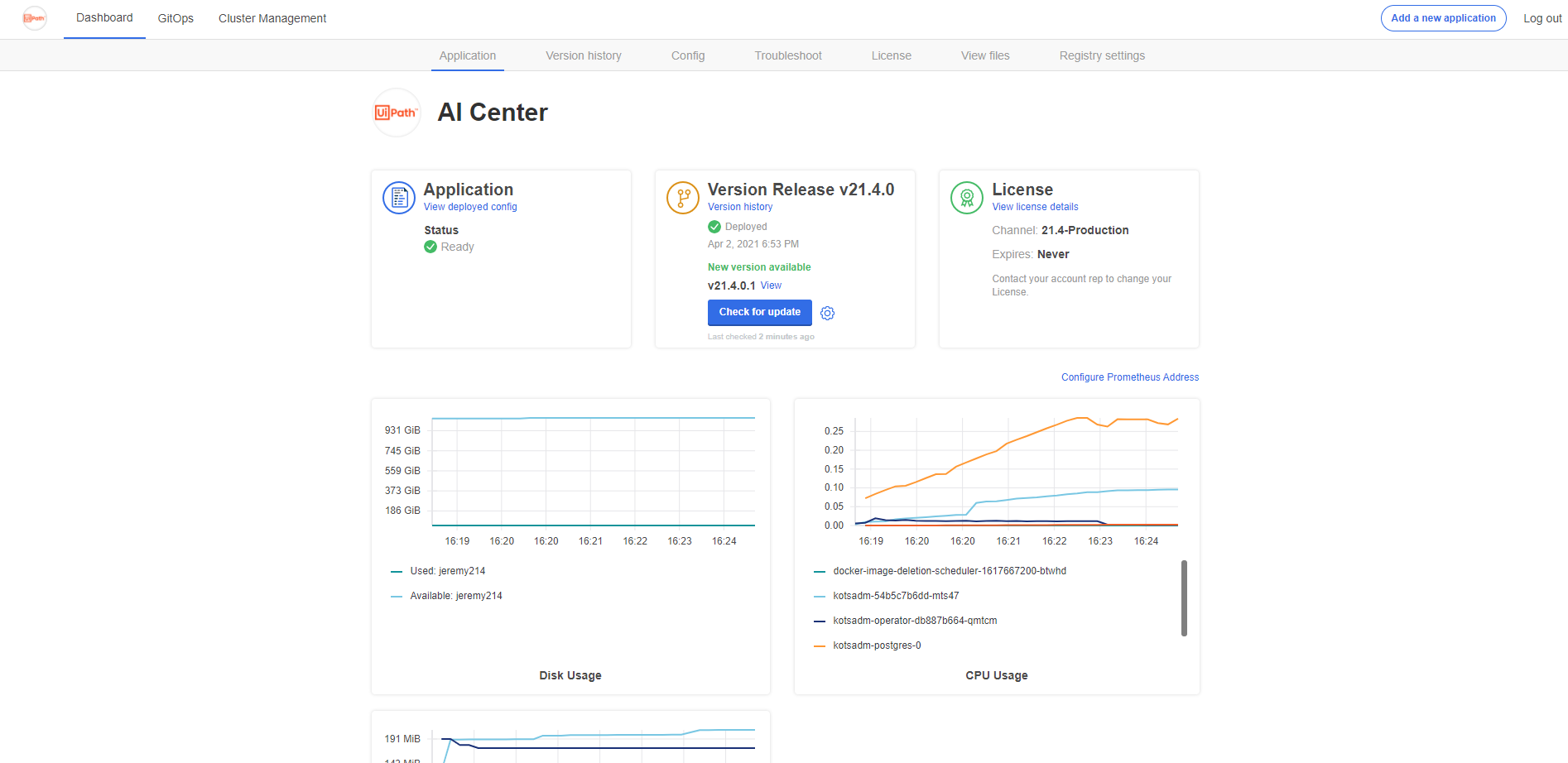The width and height of the screenshot is (1568, 763).
Task: Click the 191 MiB memory axis label
Action: [x=402, y=739]
